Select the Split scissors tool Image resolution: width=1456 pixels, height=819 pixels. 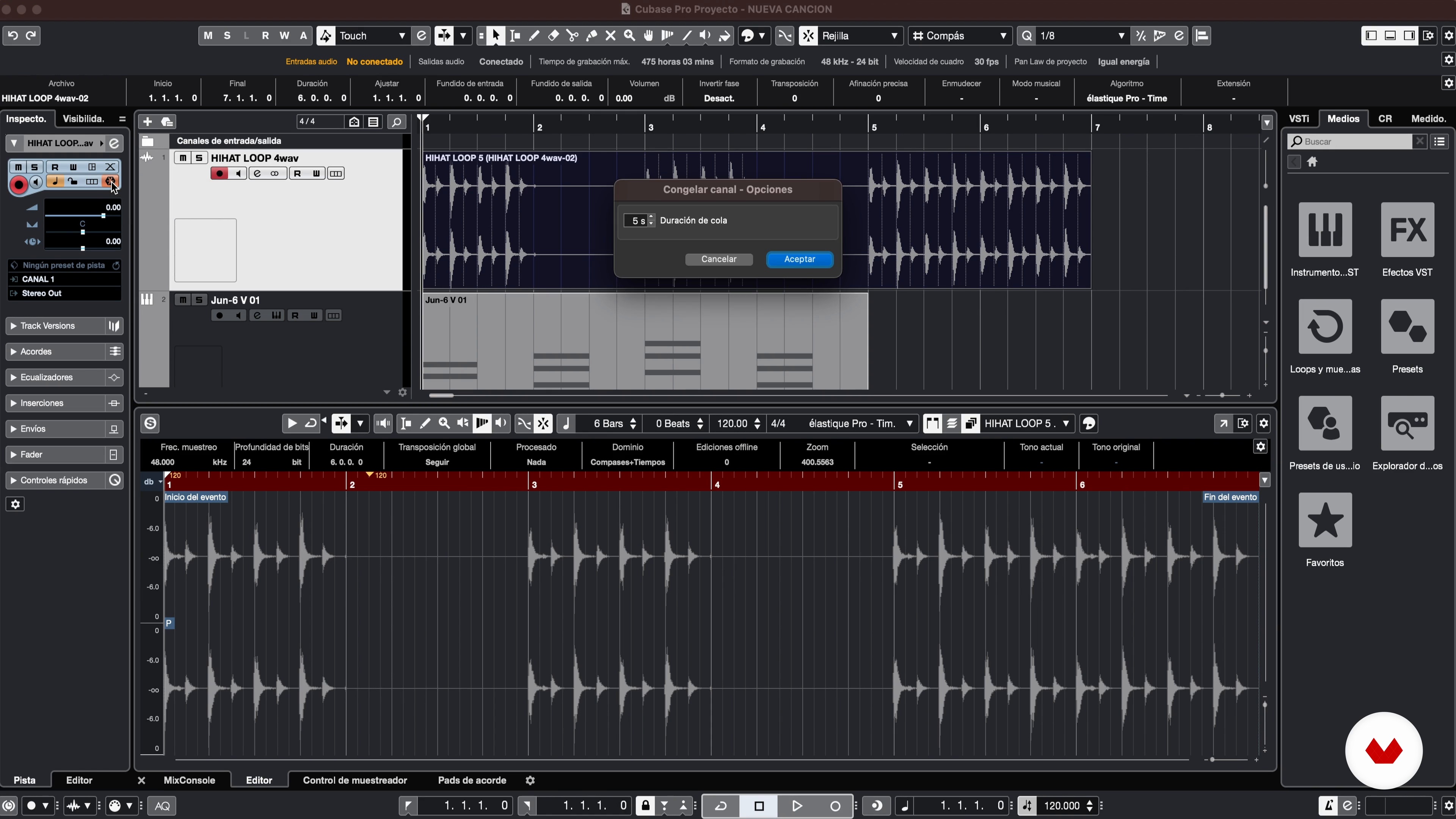573,36
